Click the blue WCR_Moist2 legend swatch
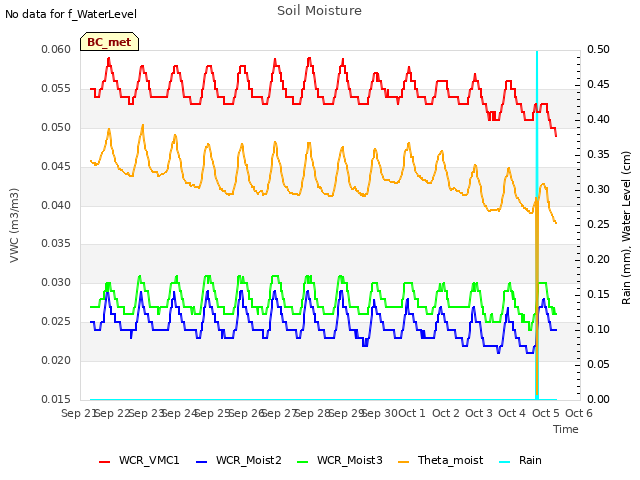640x480 pixels. tap(202, 462)
